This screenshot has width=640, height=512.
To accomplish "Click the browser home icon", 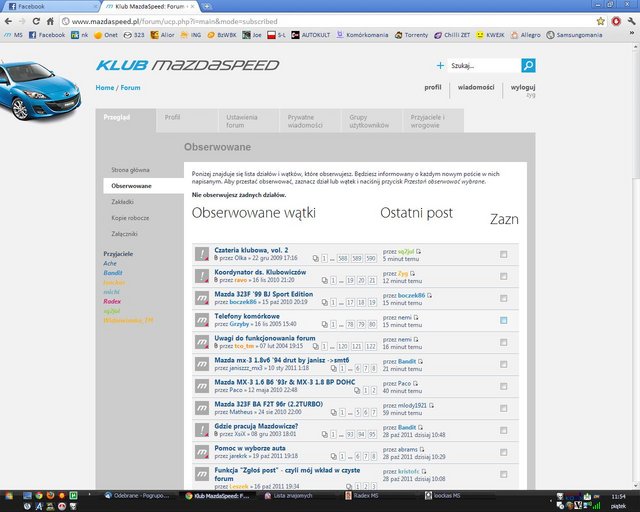I will (x=50, y=21).
